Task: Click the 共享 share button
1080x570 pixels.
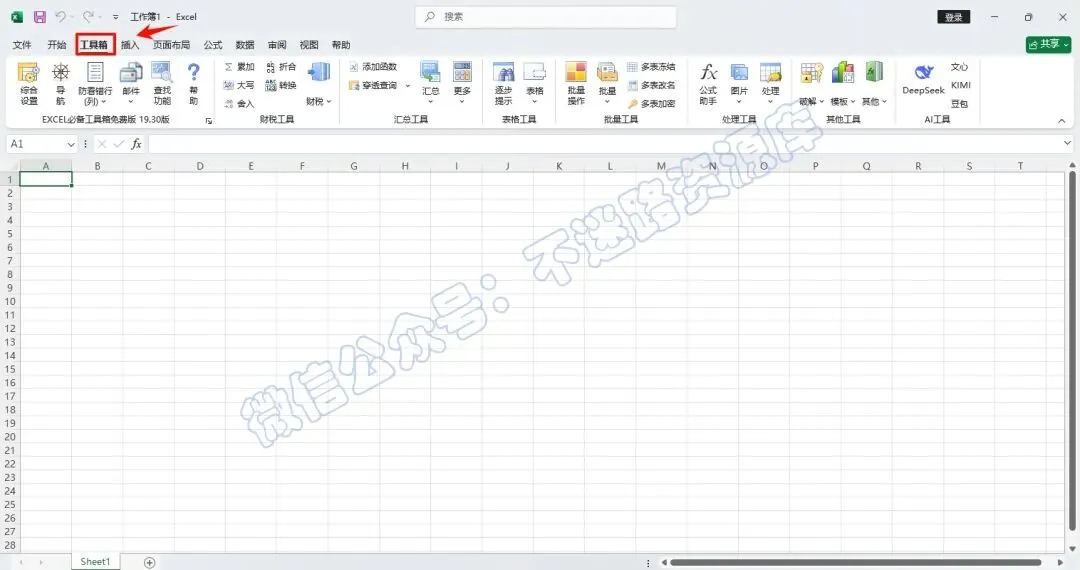Action: pyautogui.click(x=1048, y=44)
